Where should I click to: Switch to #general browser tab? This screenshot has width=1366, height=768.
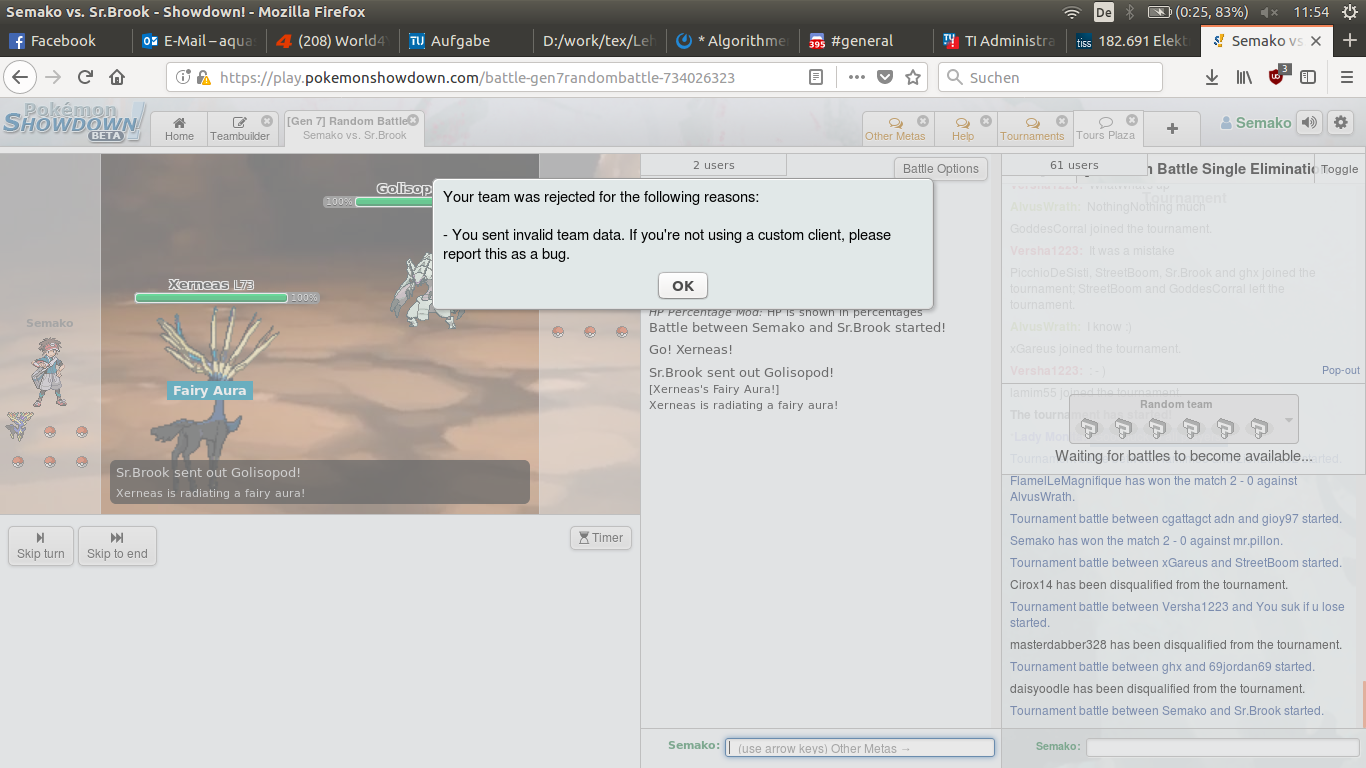click(x=866, y=41)
